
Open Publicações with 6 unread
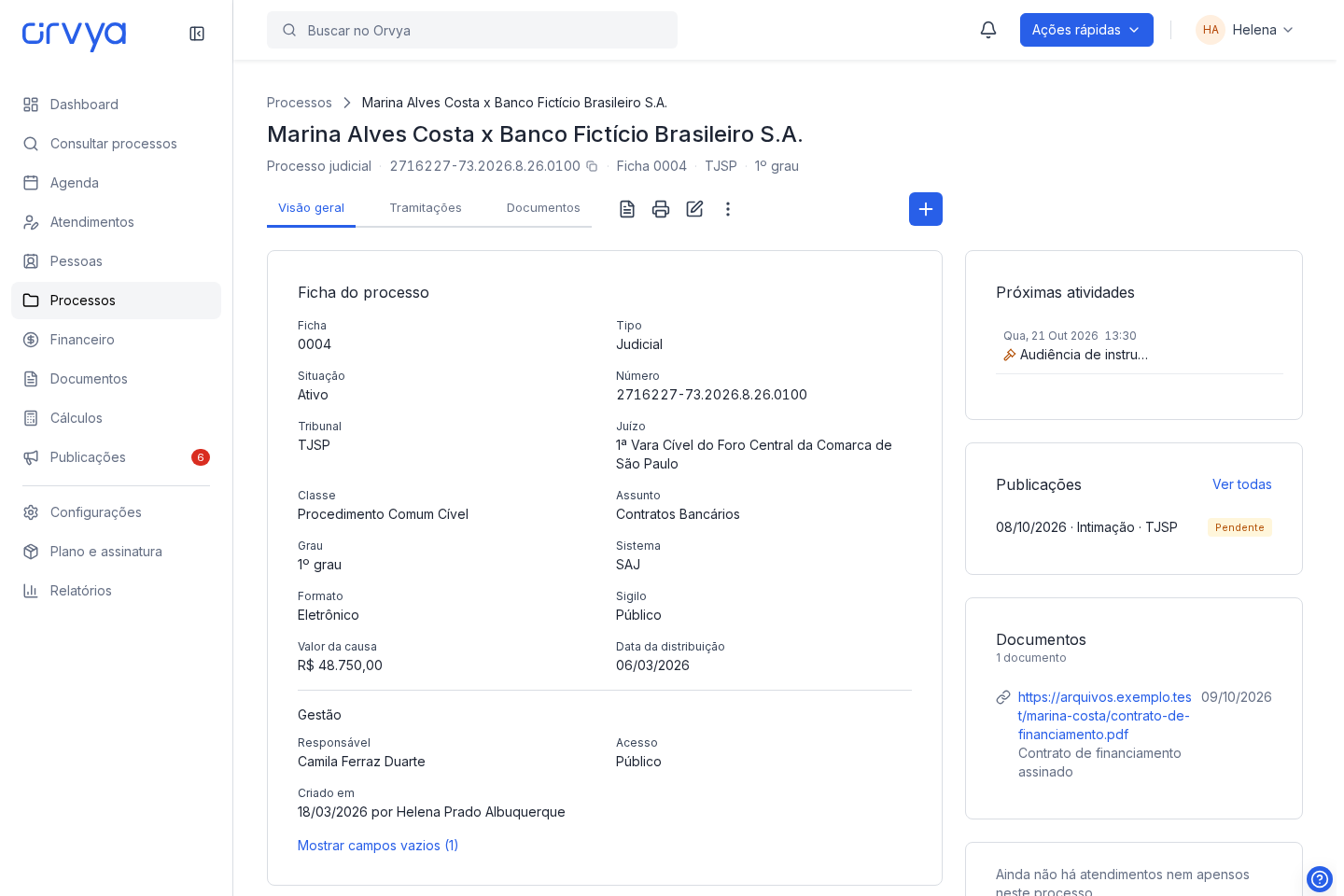click(116, 457)
